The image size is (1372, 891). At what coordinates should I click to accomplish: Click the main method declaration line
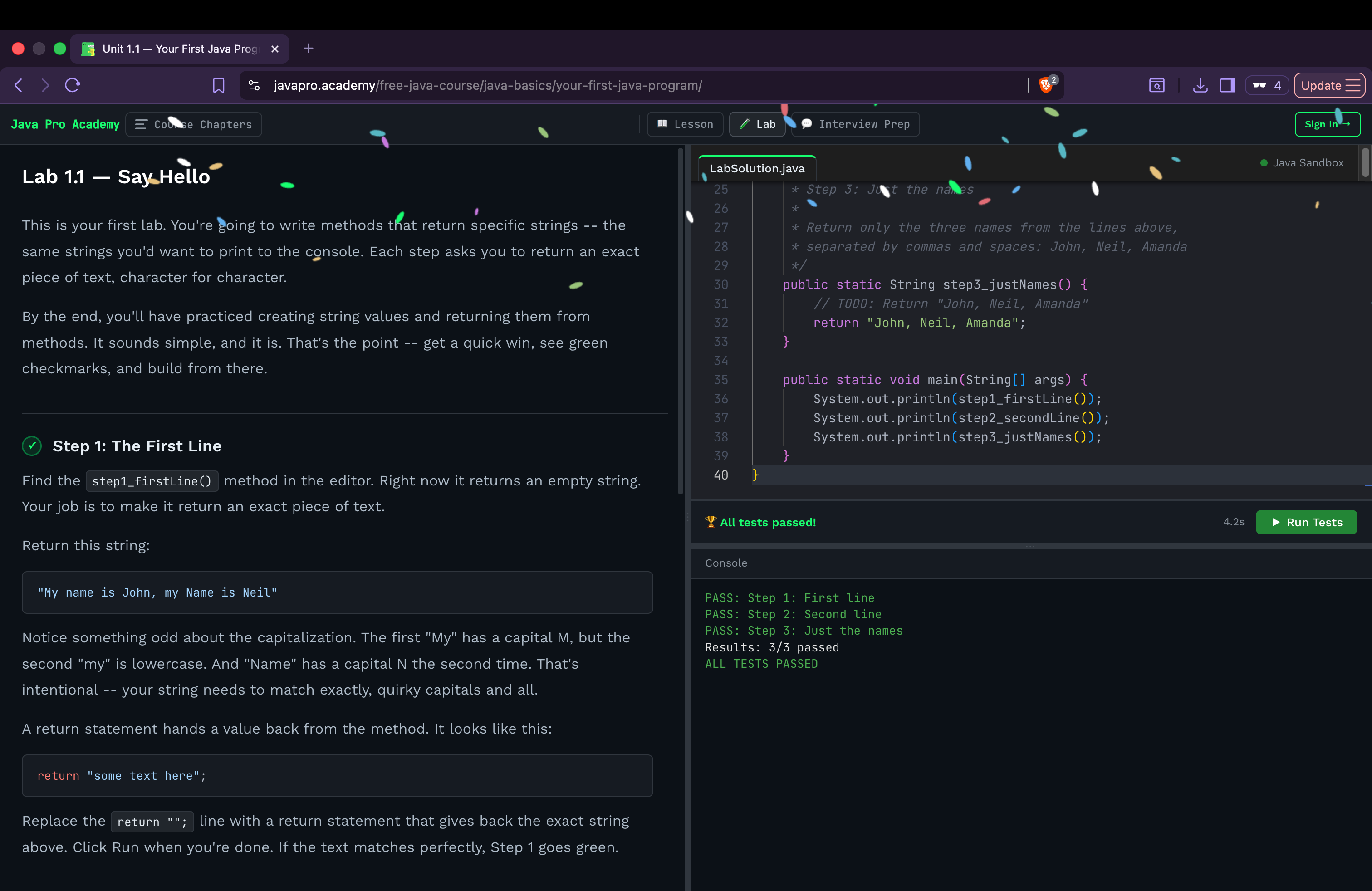click(x=935, y=380)
